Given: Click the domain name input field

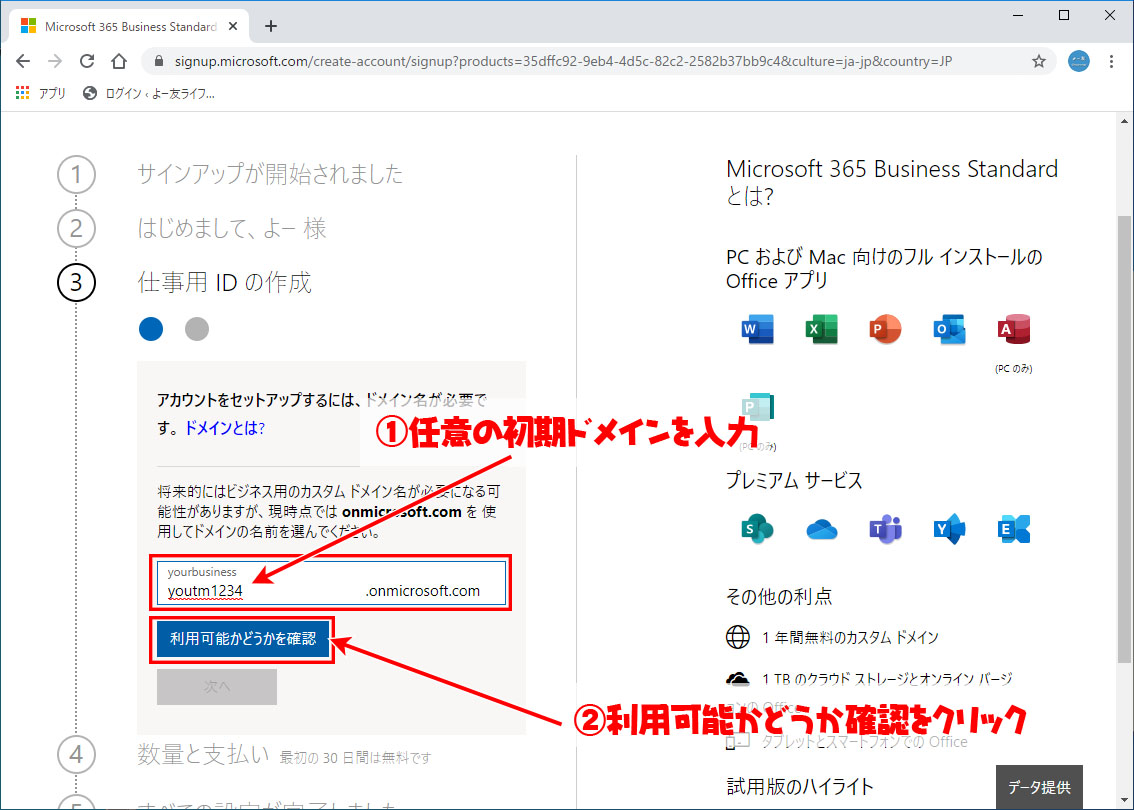Looking at the screenshot, I should point(331,583).
